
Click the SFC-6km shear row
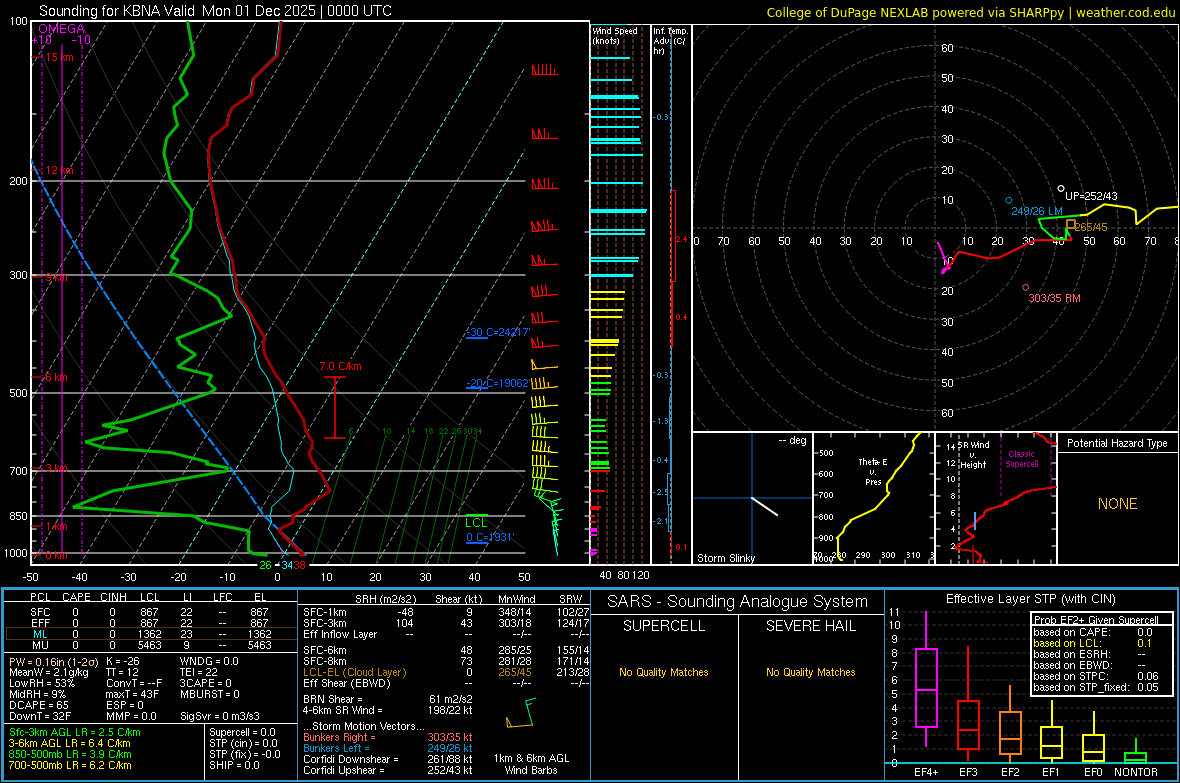(x=446, y=650)
